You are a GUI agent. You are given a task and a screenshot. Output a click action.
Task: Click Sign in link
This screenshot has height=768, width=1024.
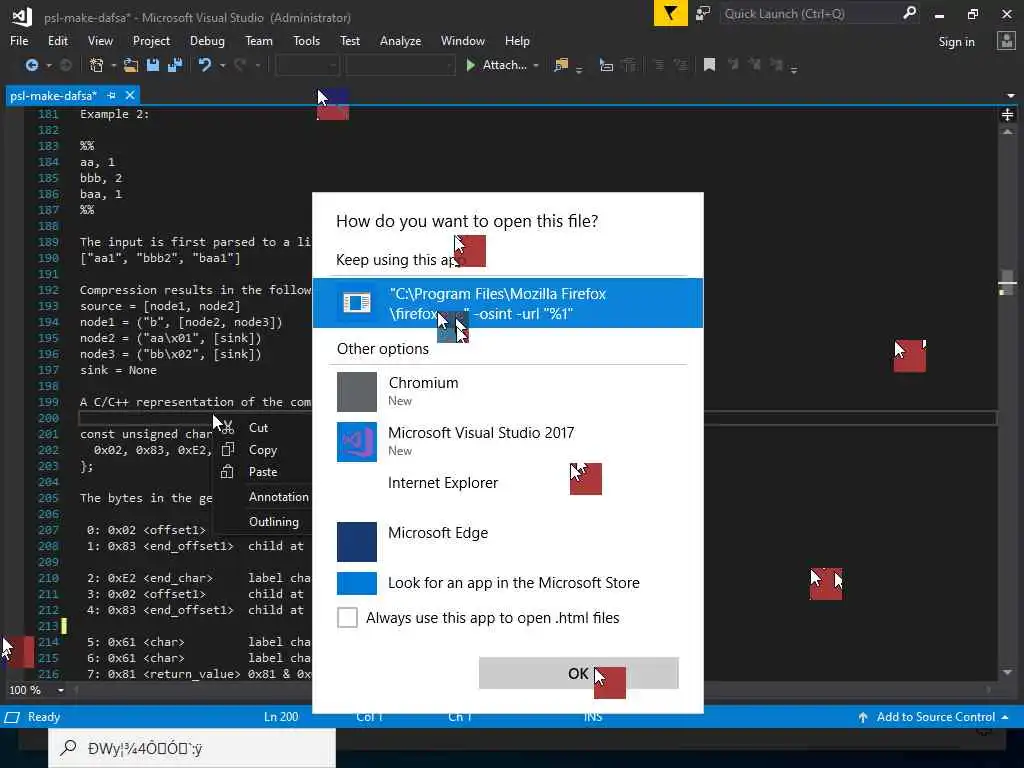(x=956, y=42)
